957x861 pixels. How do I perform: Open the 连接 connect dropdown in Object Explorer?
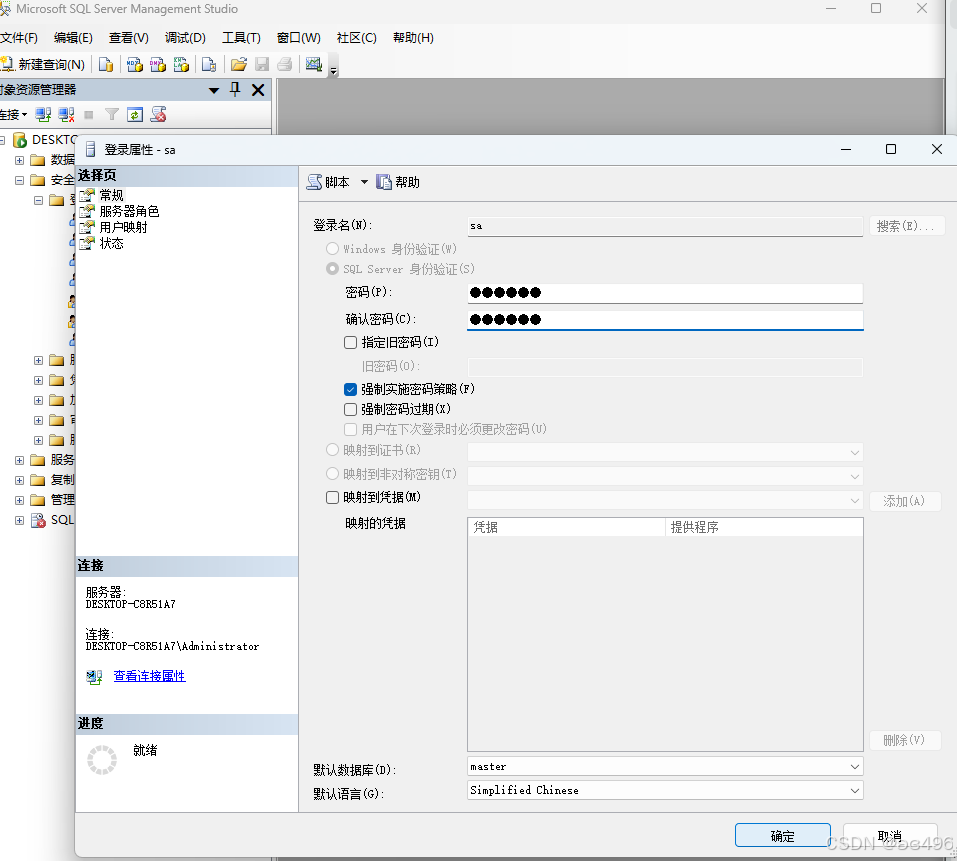(x=13, y=114)
